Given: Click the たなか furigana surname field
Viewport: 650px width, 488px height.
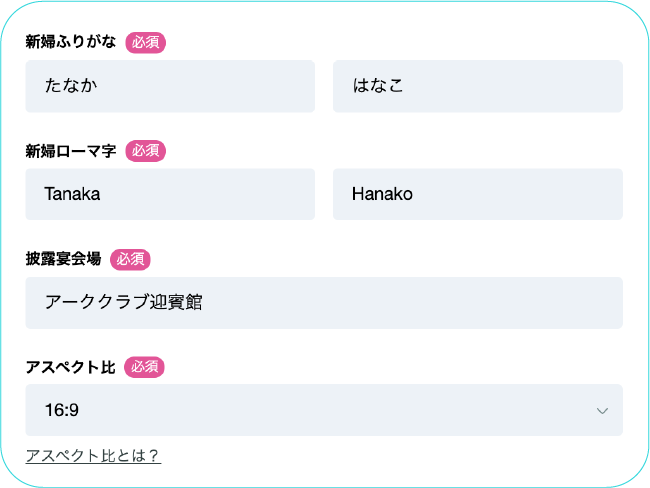Looking at the screenshot, I should click(x=170, y=86).
